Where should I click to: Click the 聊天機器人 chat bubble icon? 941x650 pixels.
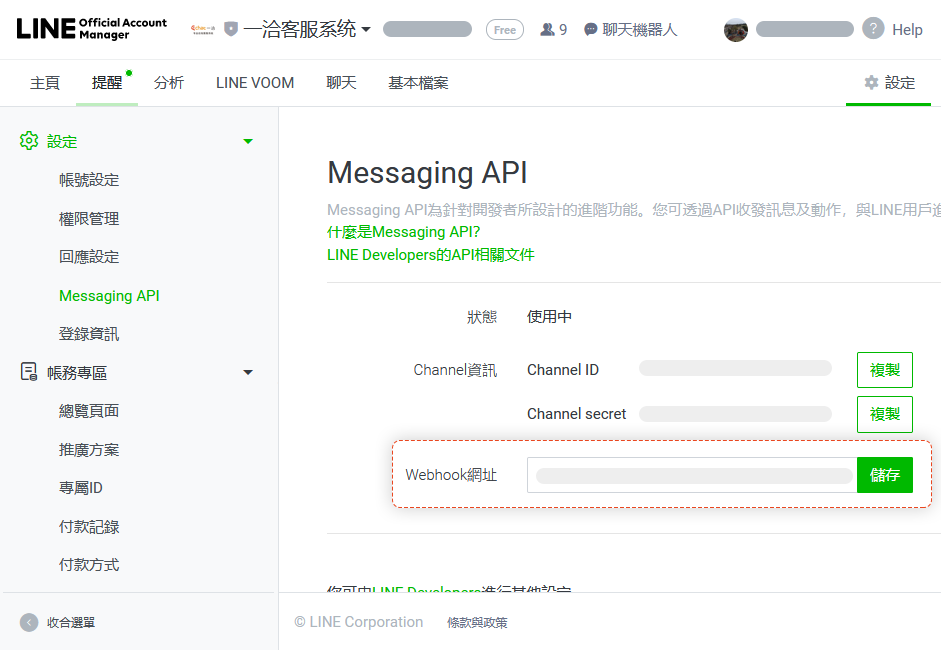pos(591,29)
